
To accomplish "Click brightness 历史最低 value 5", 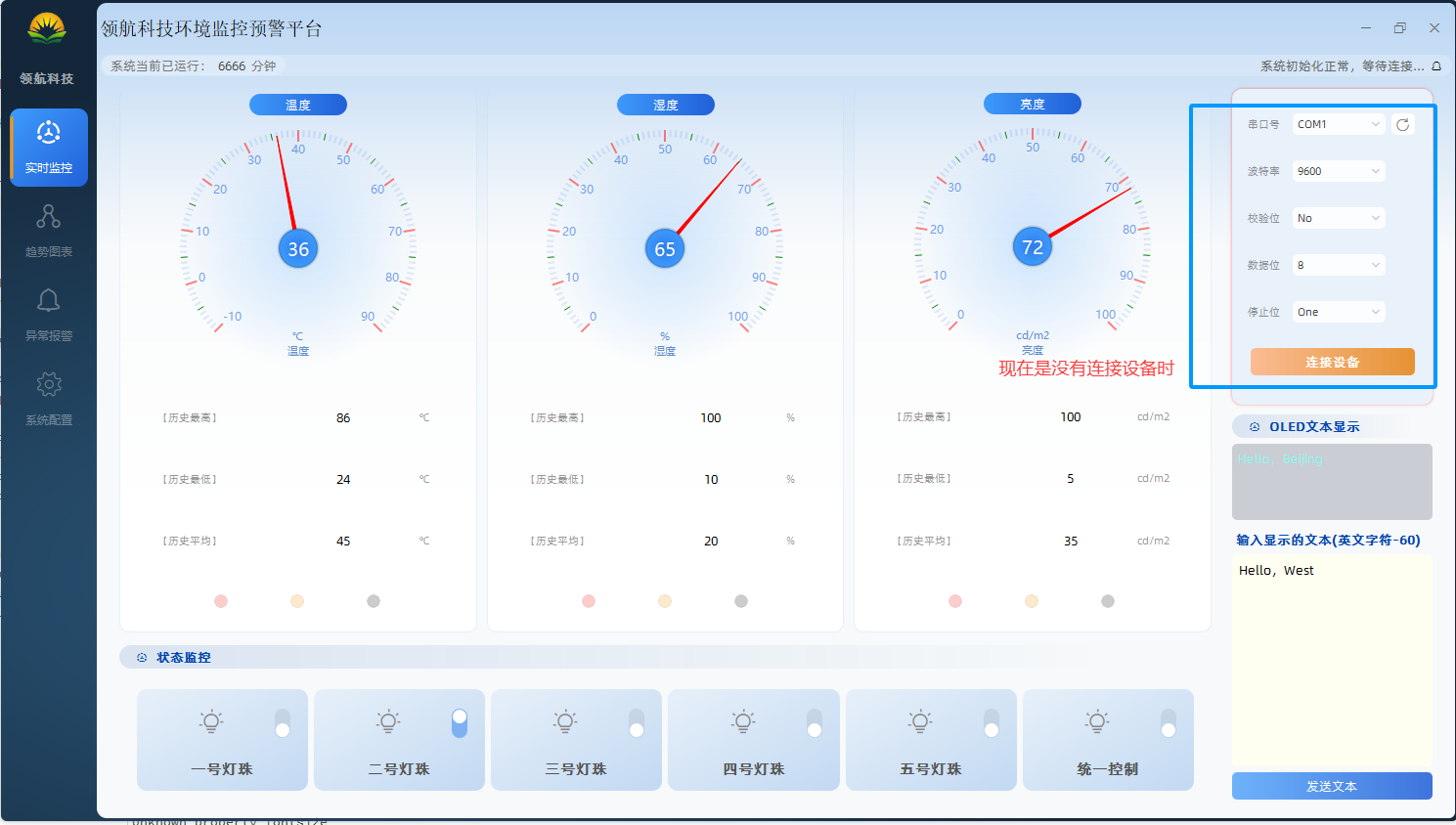I will click(1071, 478).
